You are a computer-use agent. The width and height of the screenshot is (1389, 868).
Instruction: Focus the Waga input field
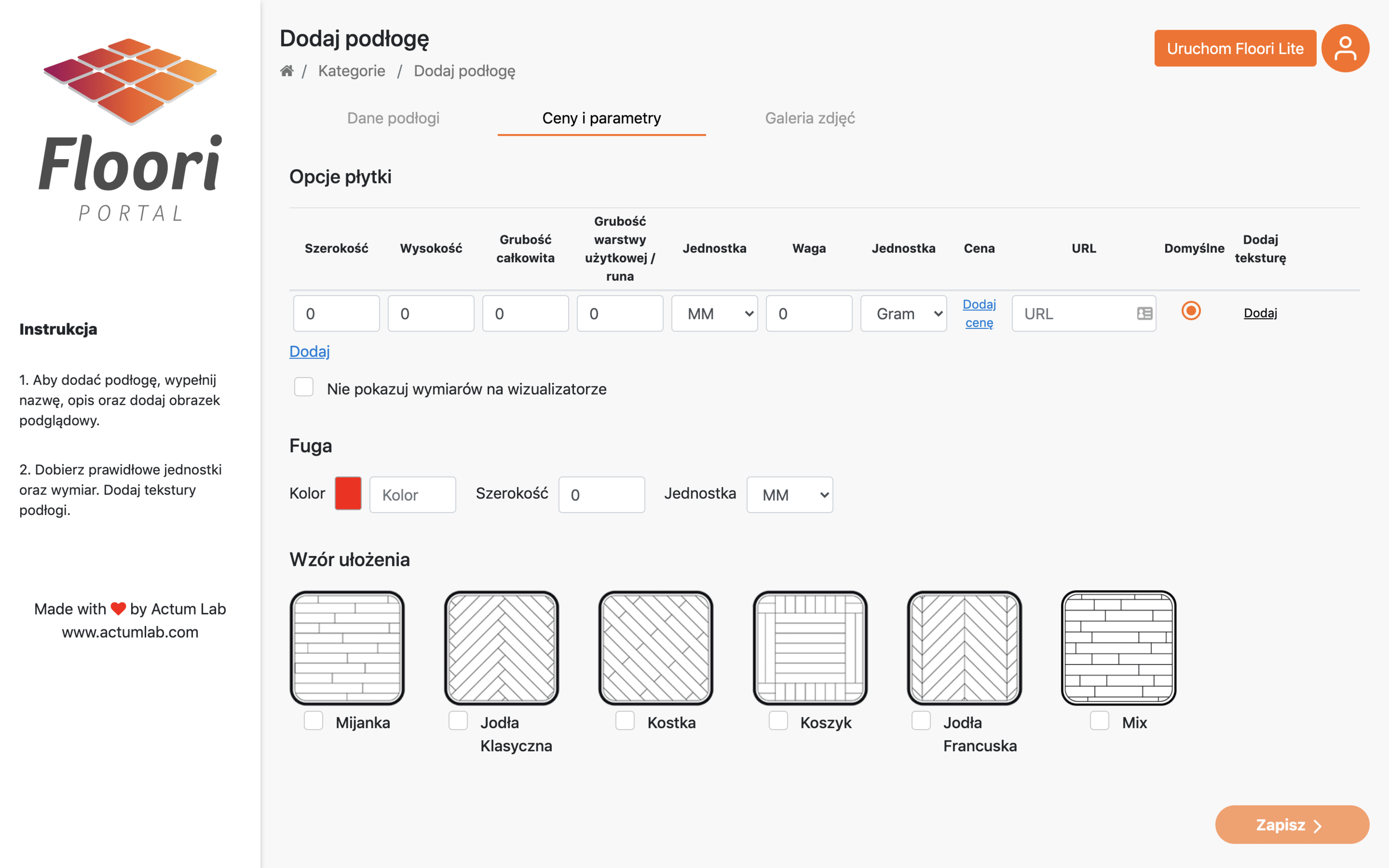point(809,313)
